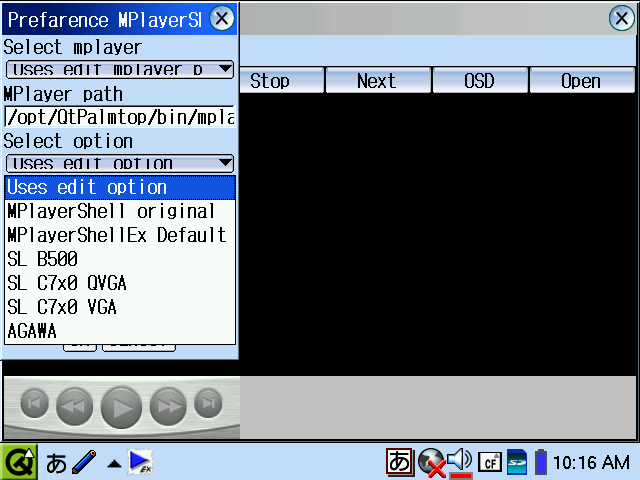
Task: Click the MPlayer path input field
Action: tap(120, 117)
